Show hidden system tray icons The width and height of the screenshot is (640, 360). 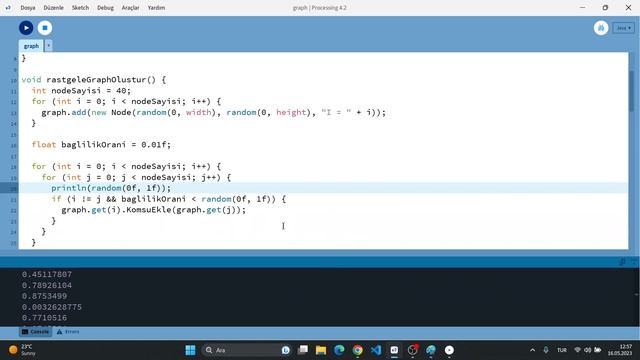532,350
